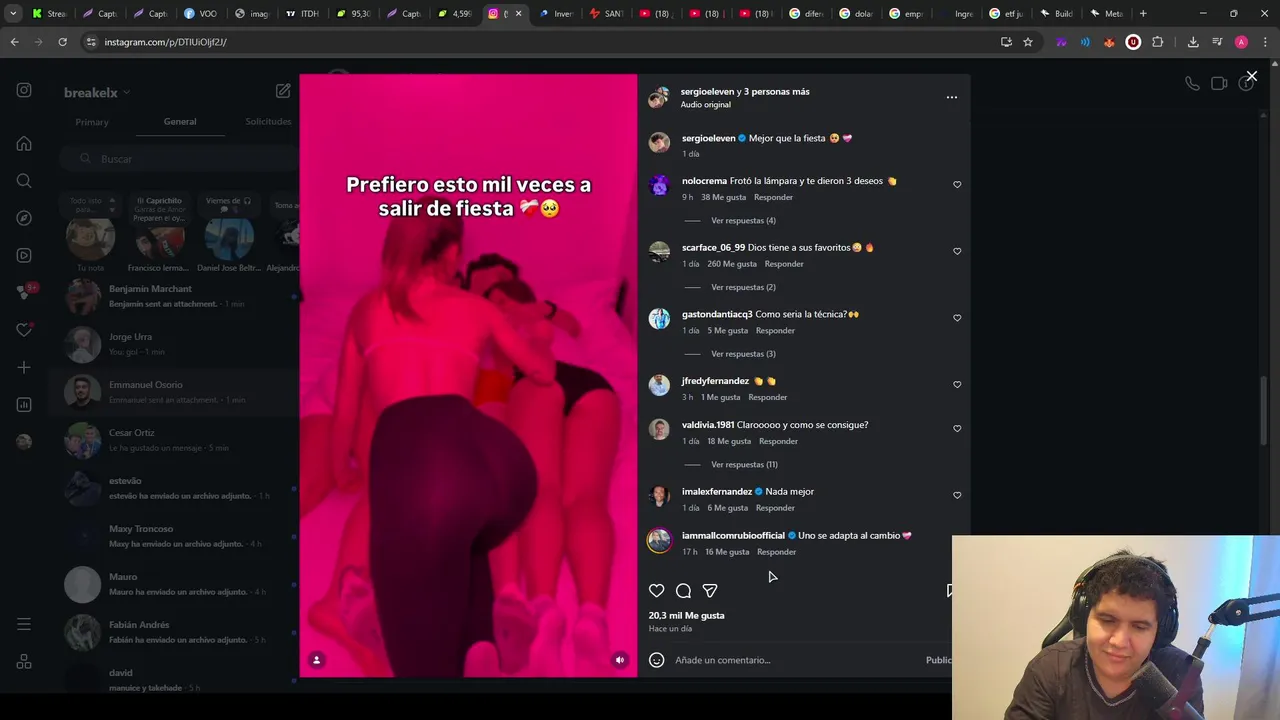Close the post overlay with the X

[1251, 76]
